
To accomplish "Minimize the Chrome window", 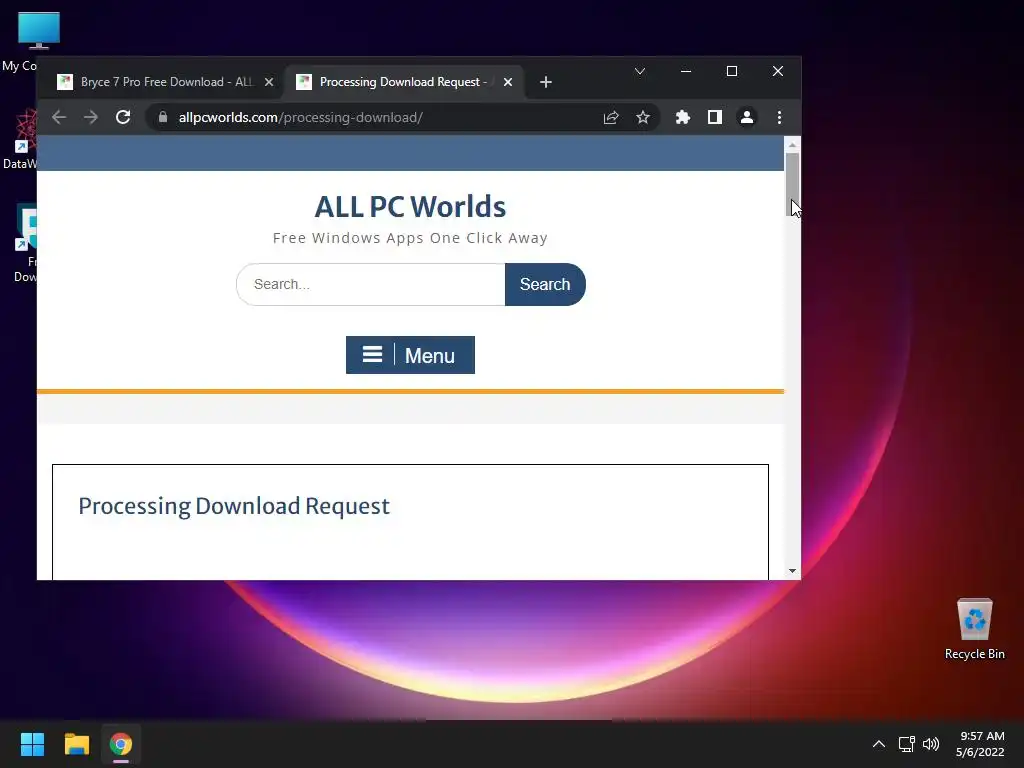I will click(x=686, y=71).
